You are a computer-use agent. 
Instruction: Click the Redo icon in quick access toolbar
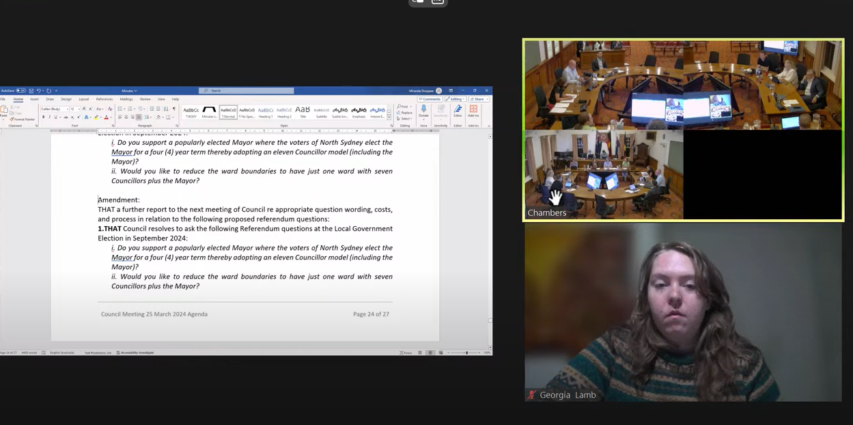(48, 91)
